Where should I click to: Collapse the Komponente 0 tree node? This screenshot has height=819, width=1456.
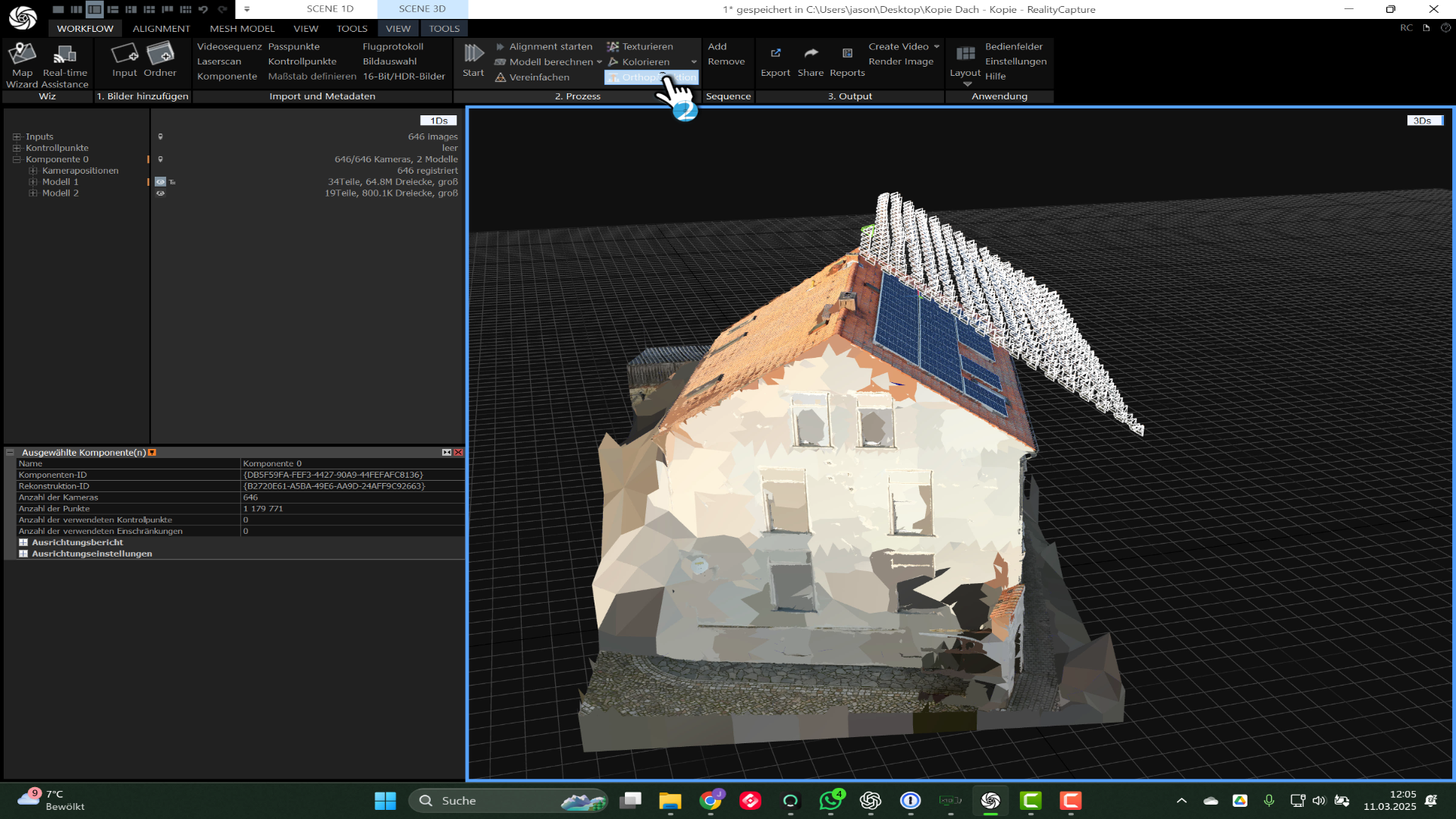tap(17, 160)
